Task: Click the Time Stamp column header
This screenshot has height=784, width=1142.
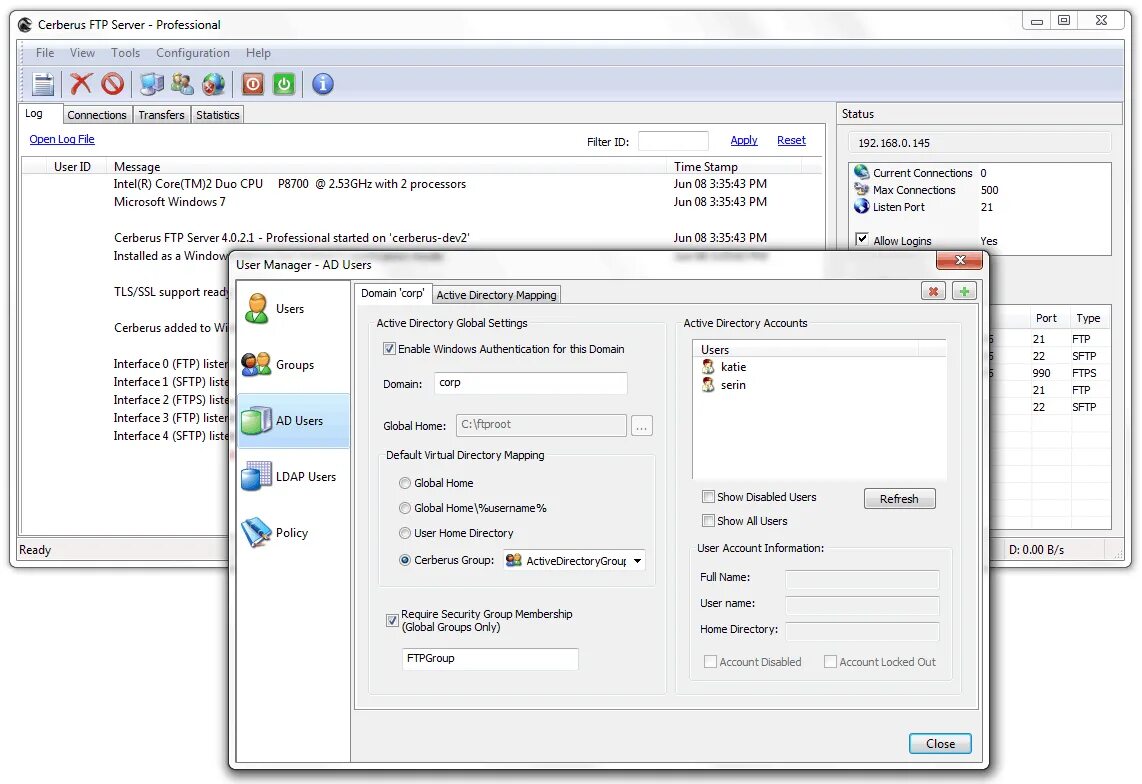Action: point(734,167)
